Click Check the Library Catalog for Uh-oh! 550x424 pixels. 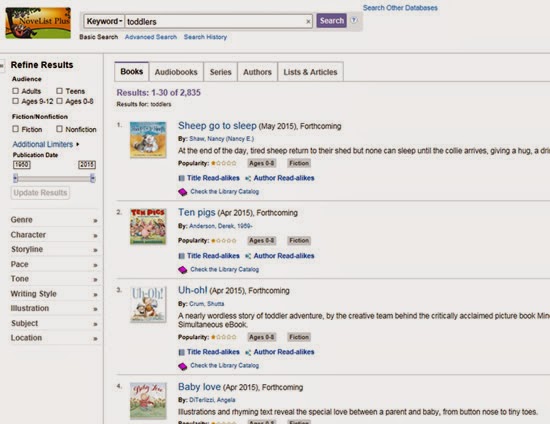pos(224,366)
